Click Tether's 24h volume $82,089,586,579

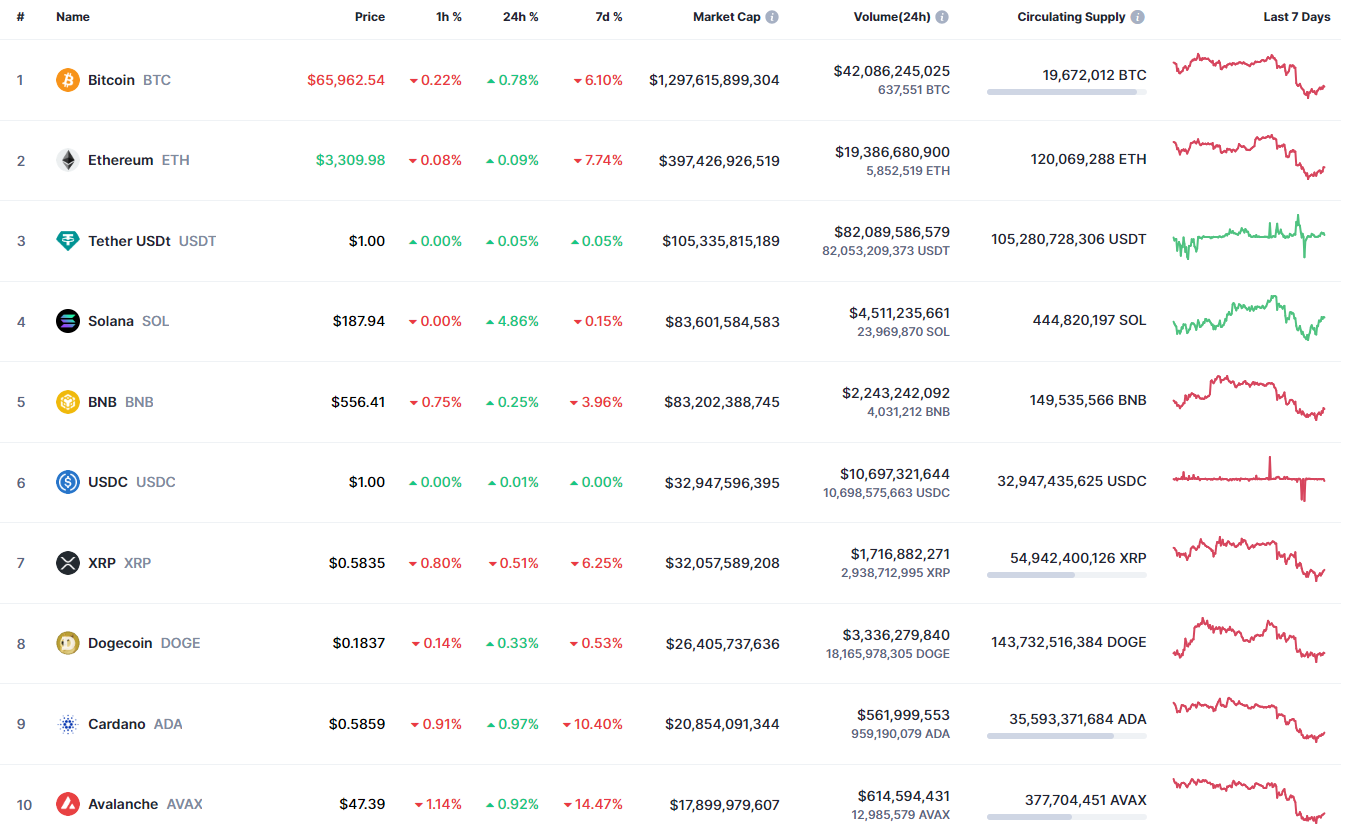coord(893,232)
